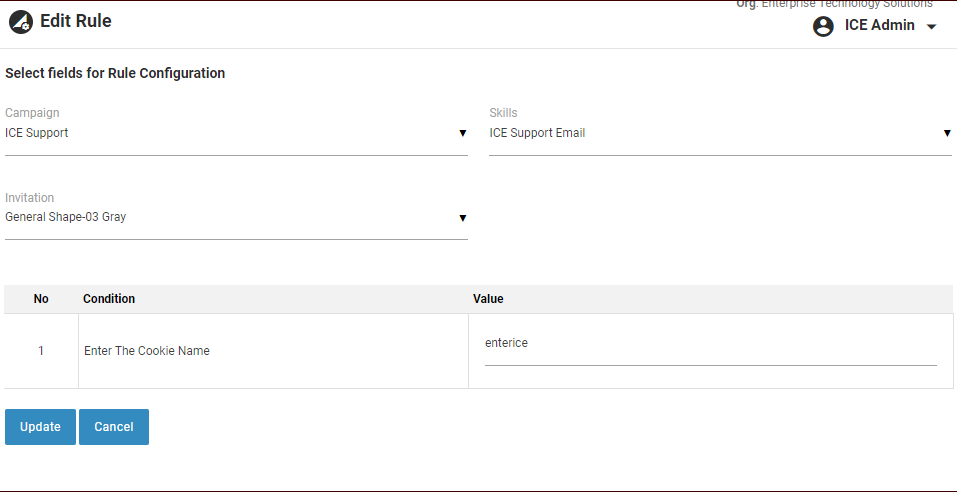The height and width of the screenshot is (492, 957).
Task: Select the Enter The Cookie Name condition
Action: [147, 351]
